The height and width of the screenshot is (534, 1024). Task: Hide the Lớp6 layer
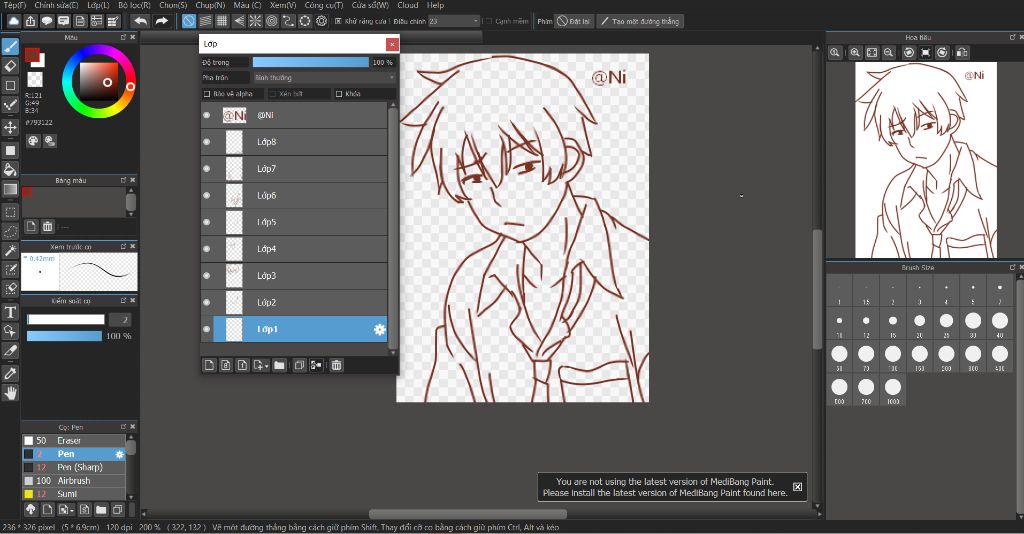(x=206, y=195)
